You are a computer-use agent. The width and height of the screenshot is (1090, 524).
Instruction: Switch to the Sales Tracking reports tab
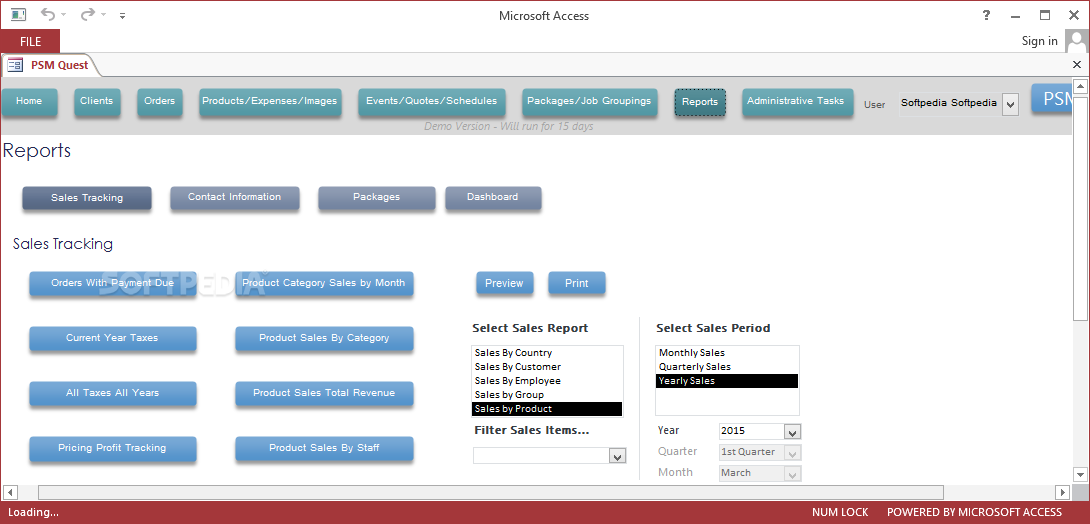point(87,198)
